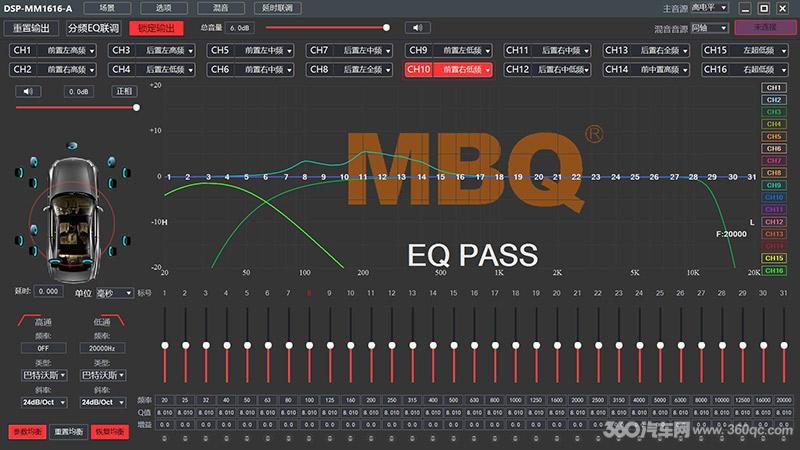The width and height of the screenshot is (800, 450).
Task: Select the center speaker above the car's hood
Action: [x=72, y=146]
